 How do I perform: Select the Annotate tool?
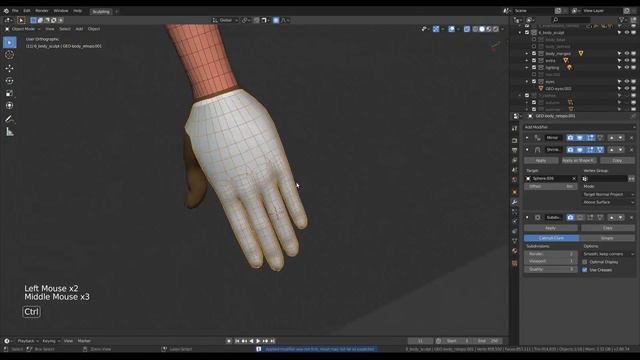tap(9, 119)
